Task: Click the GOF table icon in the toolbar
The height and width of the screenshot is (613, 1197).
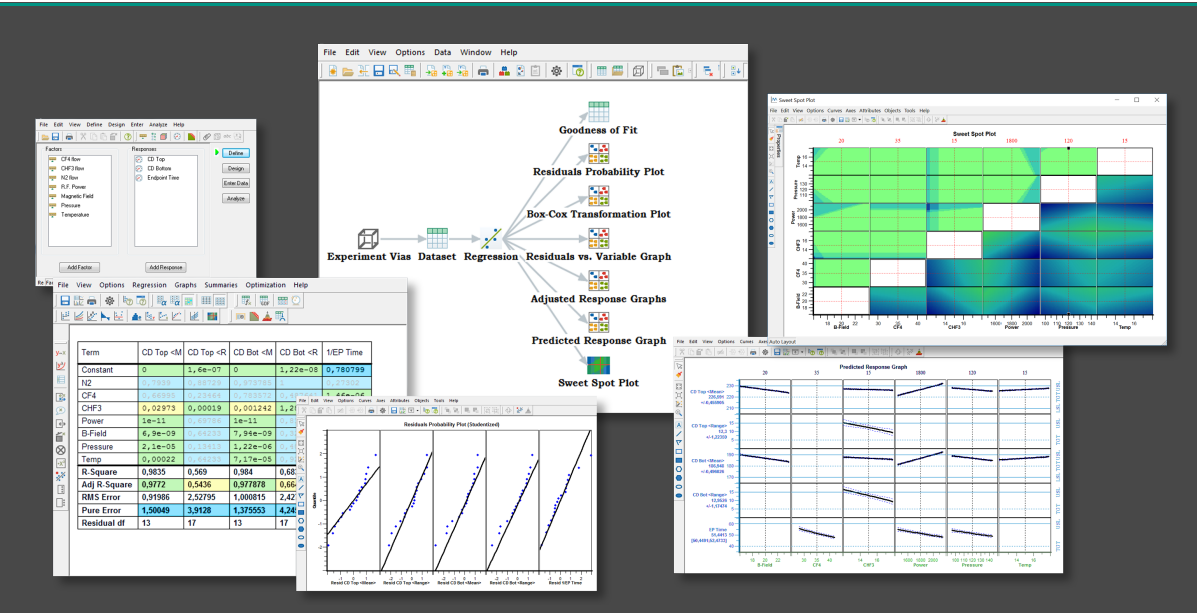Action: click(x=265, y=300)
